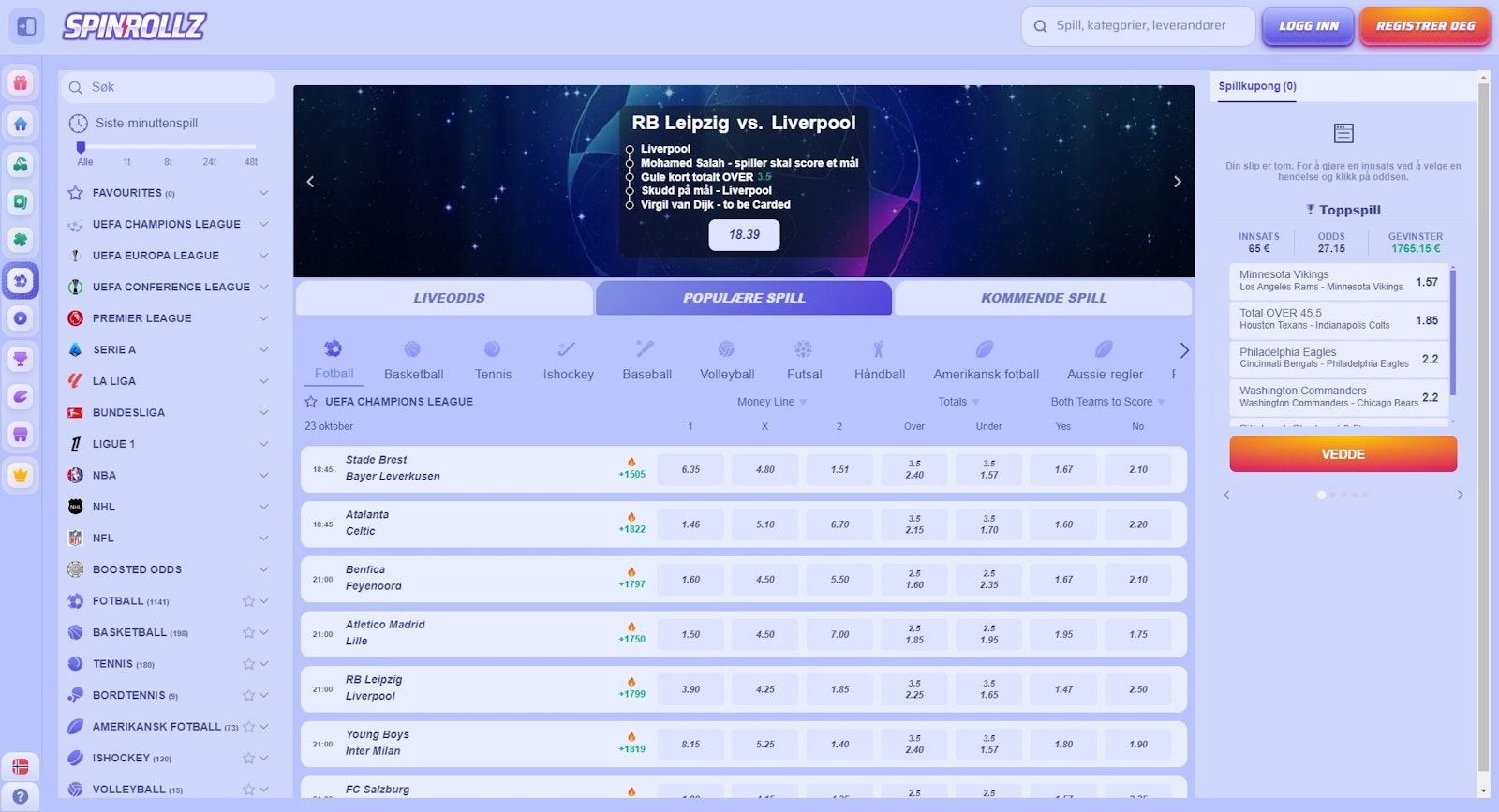Select the Aussie-regler sport icon
The height and width of the screenshot is (812, 1499).
(x=1105, y=349)
